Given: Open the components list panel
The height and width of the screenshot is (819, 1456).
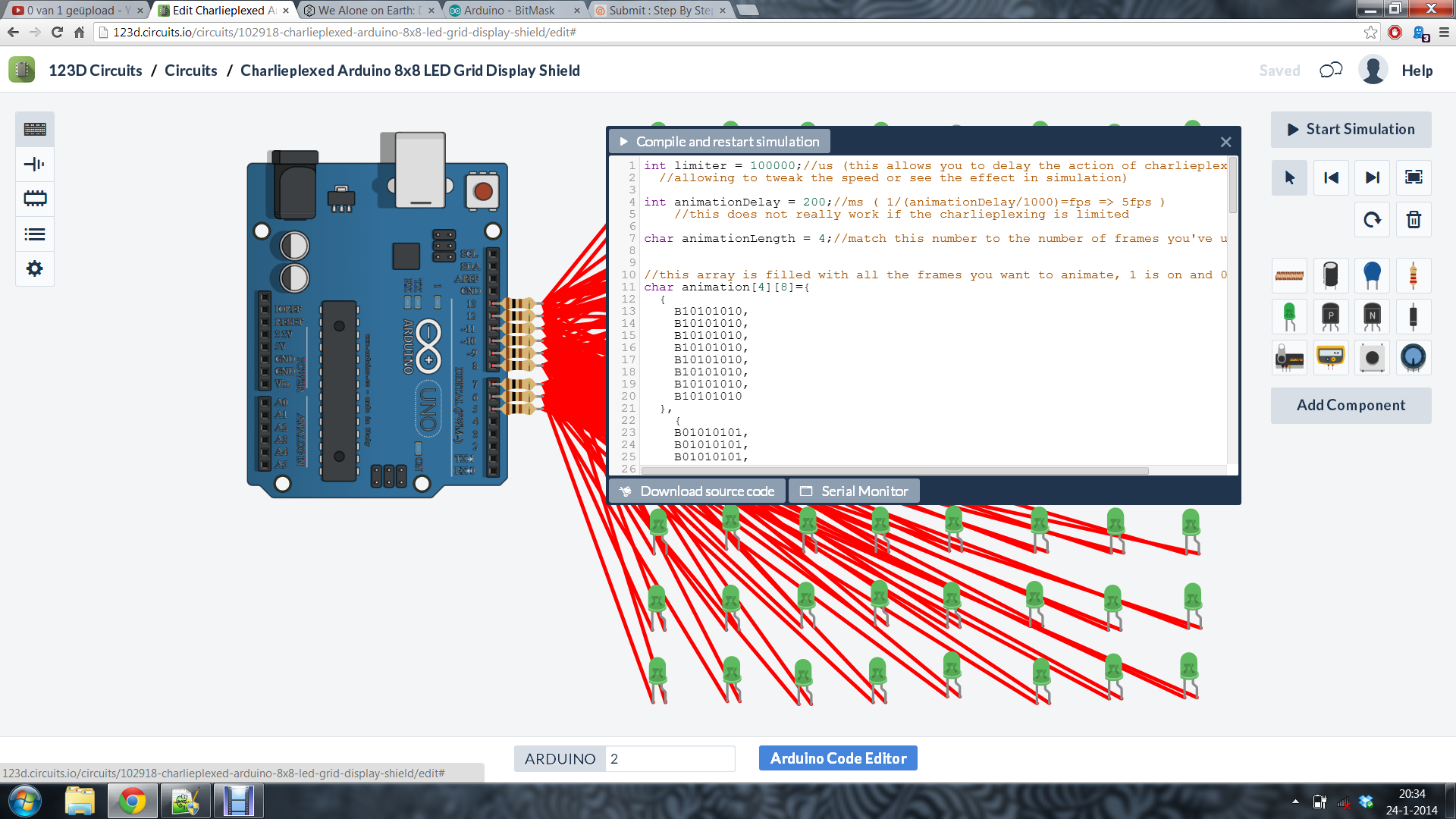Looking at the screenshot, I should point(34,234).
